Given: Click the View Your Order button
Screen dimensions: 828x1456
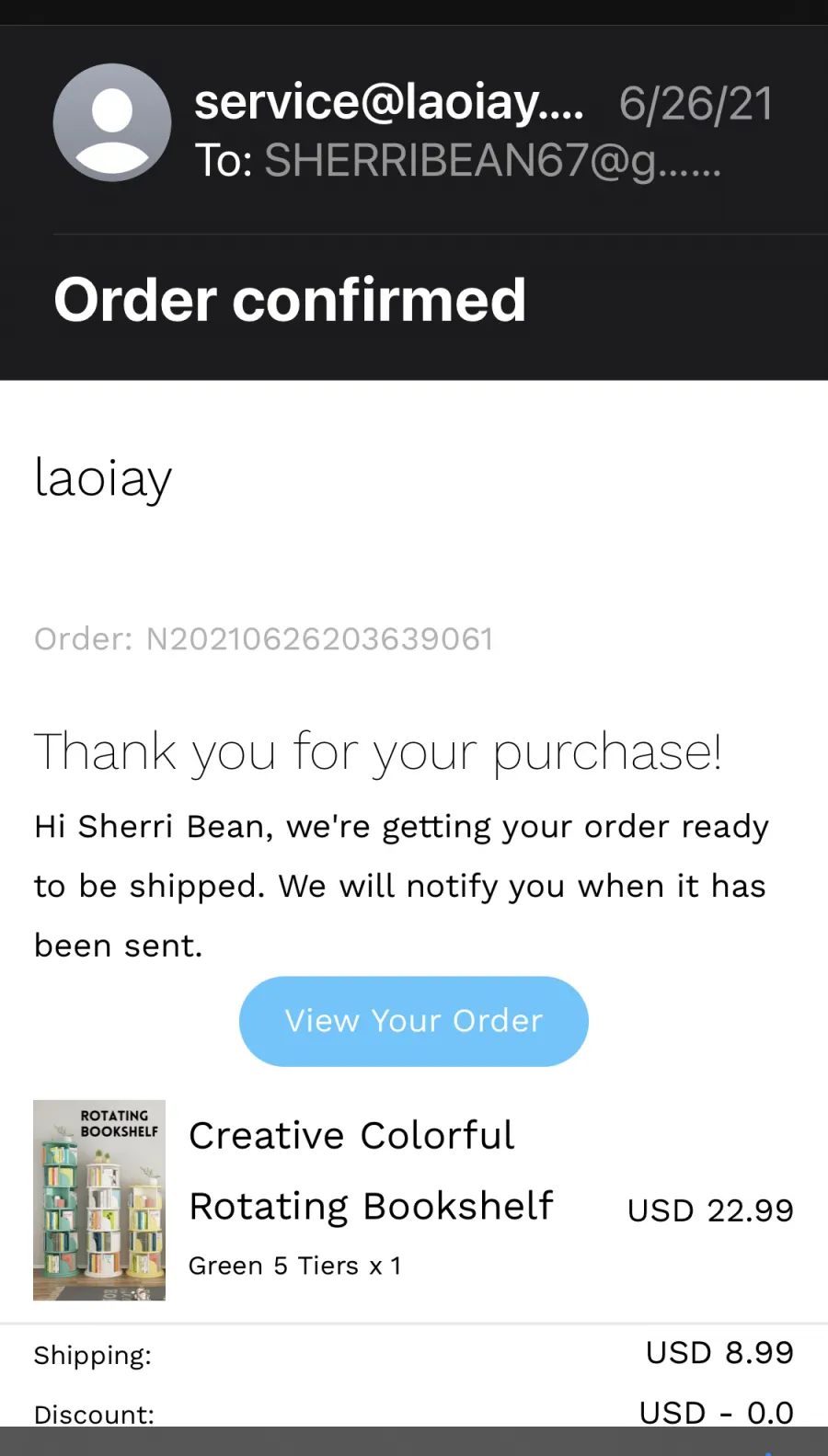Looking at the screenshot, I should tap(414, 1021).
